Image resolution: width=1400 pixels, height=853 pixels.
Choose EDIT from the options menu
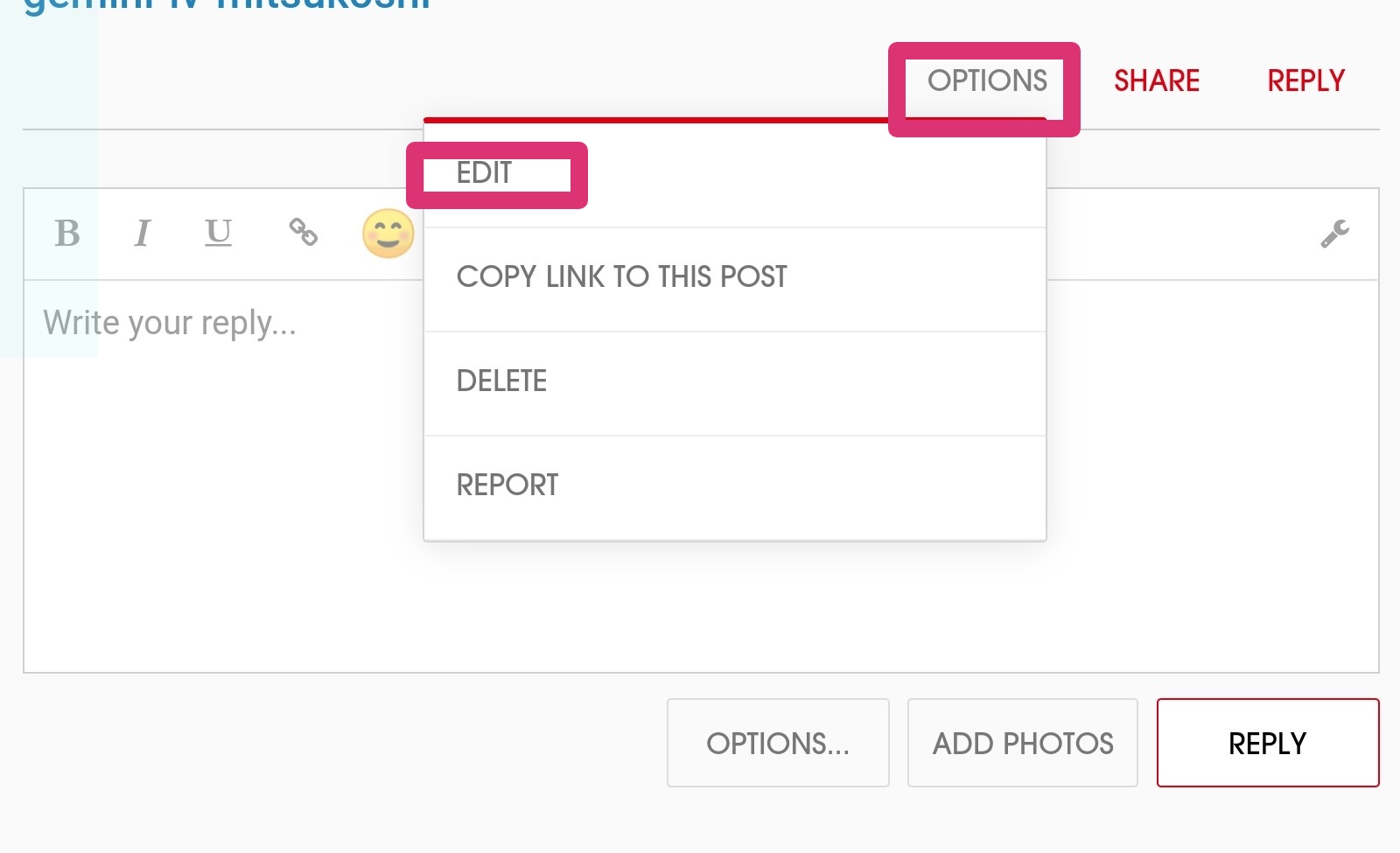485,173
